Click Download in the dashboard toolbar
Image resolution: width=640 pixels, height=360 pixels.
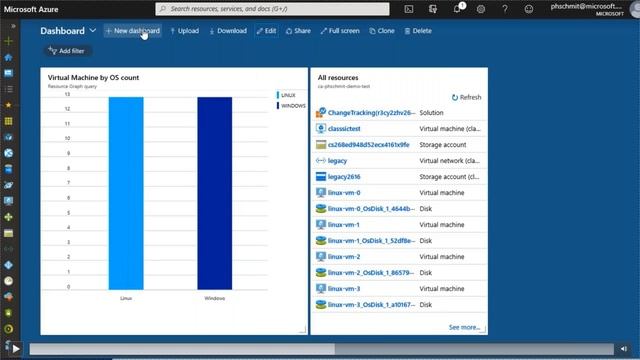pos(228,31)
